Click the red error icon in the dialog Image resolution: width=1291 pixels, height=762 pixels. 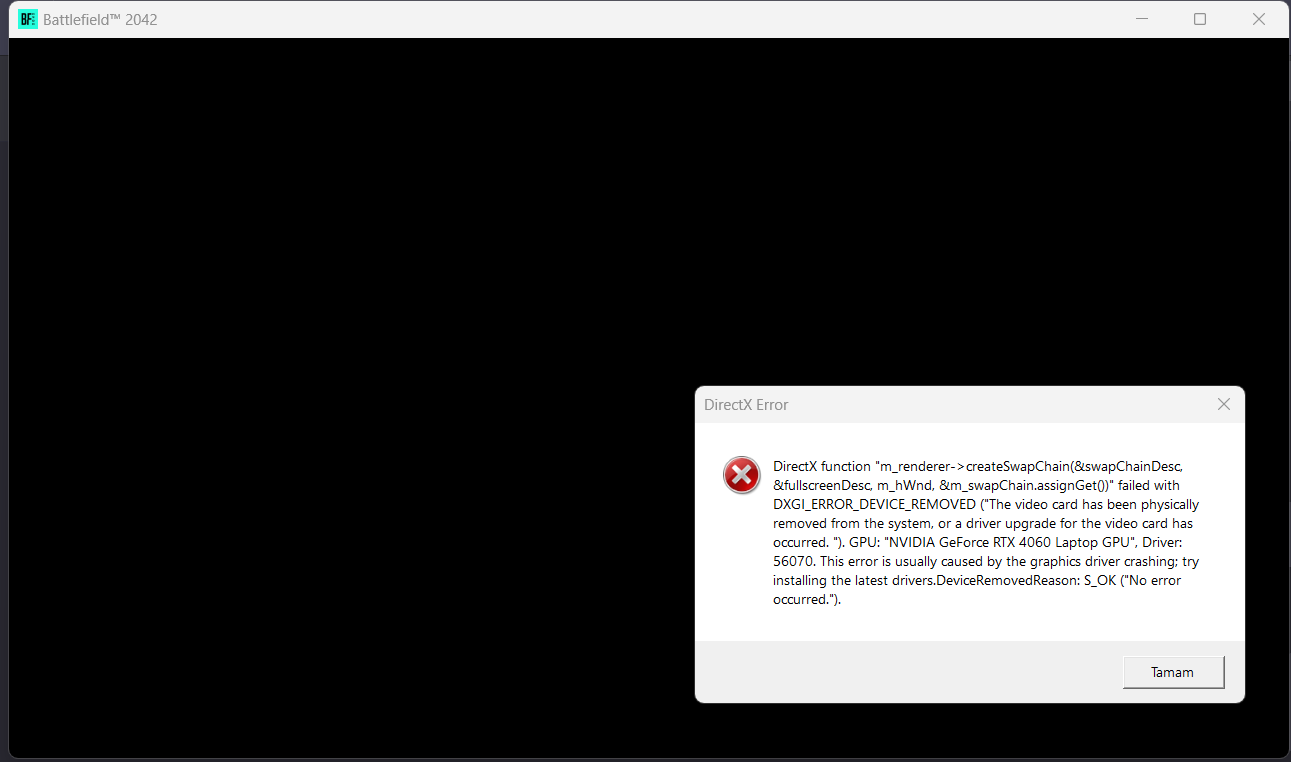742,475
